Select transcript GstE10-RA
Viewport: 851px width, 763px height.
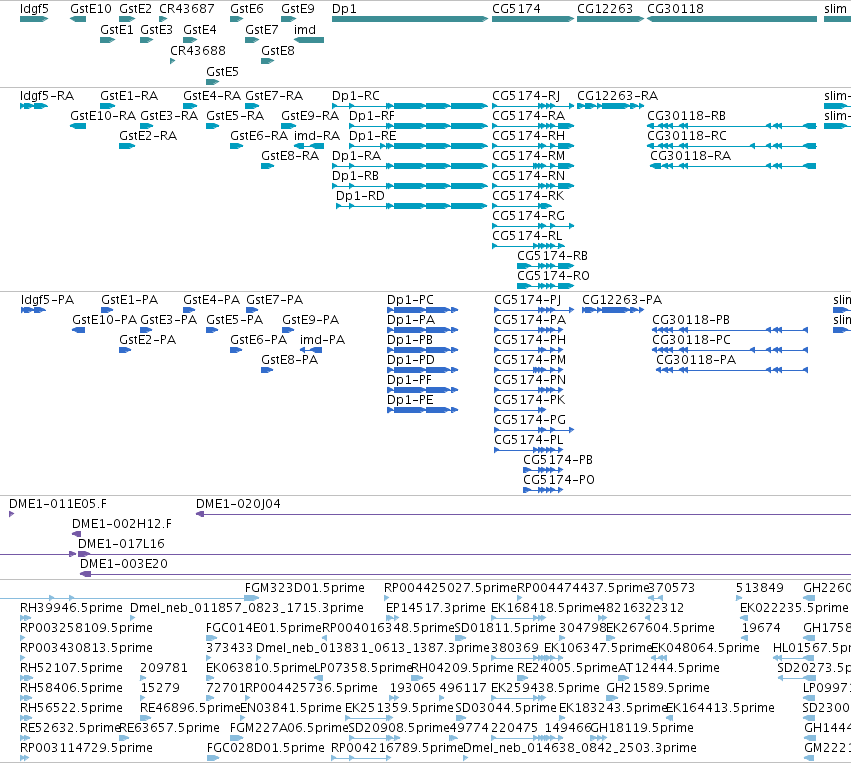103,116
